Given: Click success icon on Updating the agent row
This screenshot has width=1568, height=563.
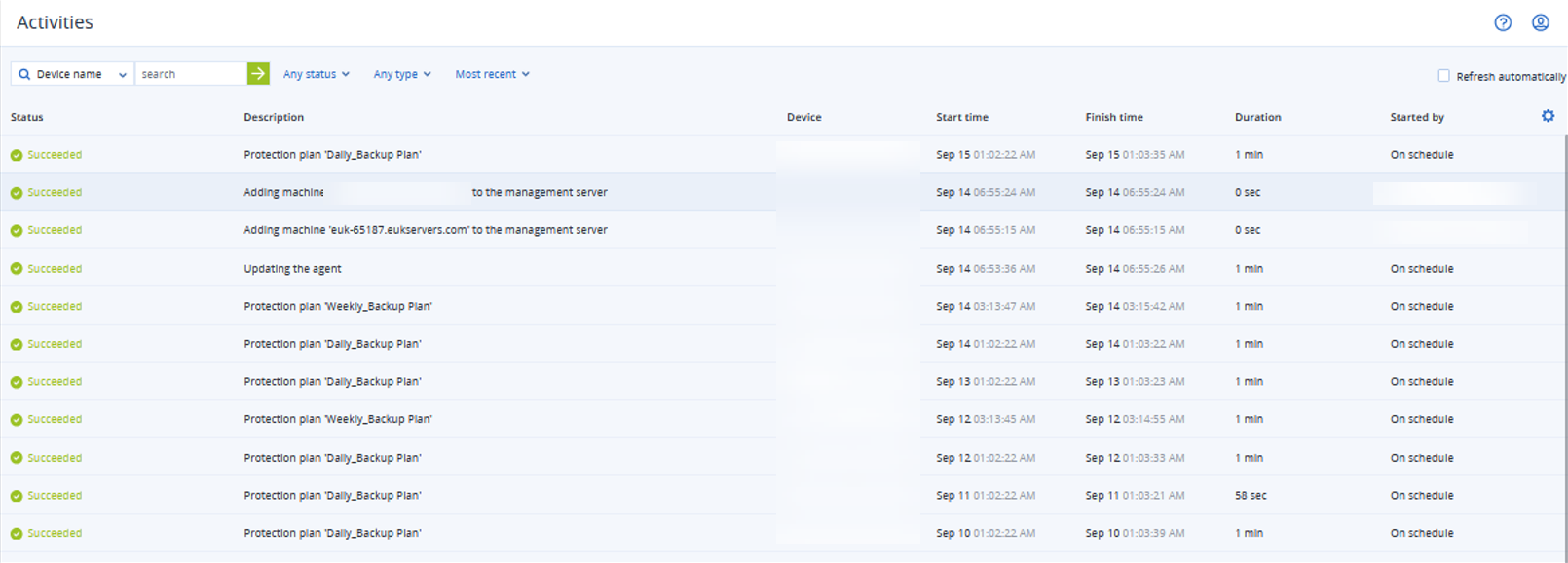Looking at the screenshot, I should 17,269.
